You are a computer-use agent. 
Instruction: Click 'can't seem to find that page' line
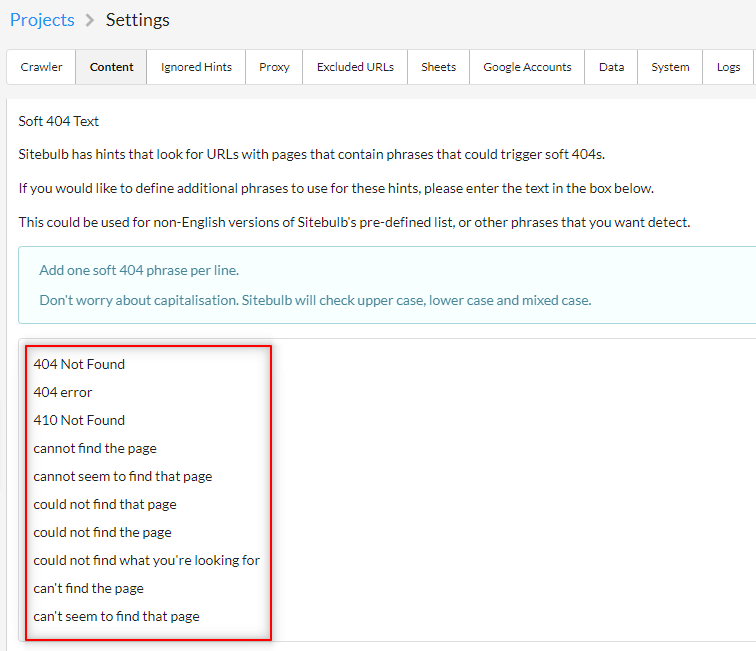117,616
